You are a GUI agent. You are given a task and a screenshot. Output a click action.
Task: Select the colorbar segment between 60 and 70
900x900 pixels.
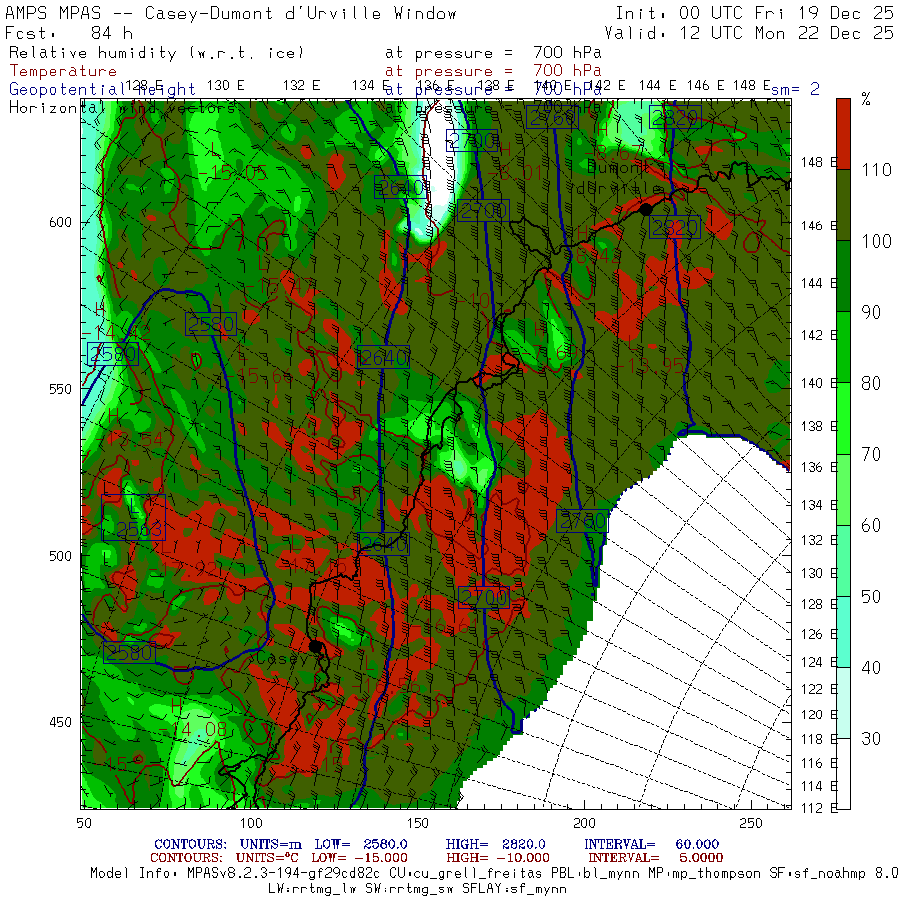[843, 490]
